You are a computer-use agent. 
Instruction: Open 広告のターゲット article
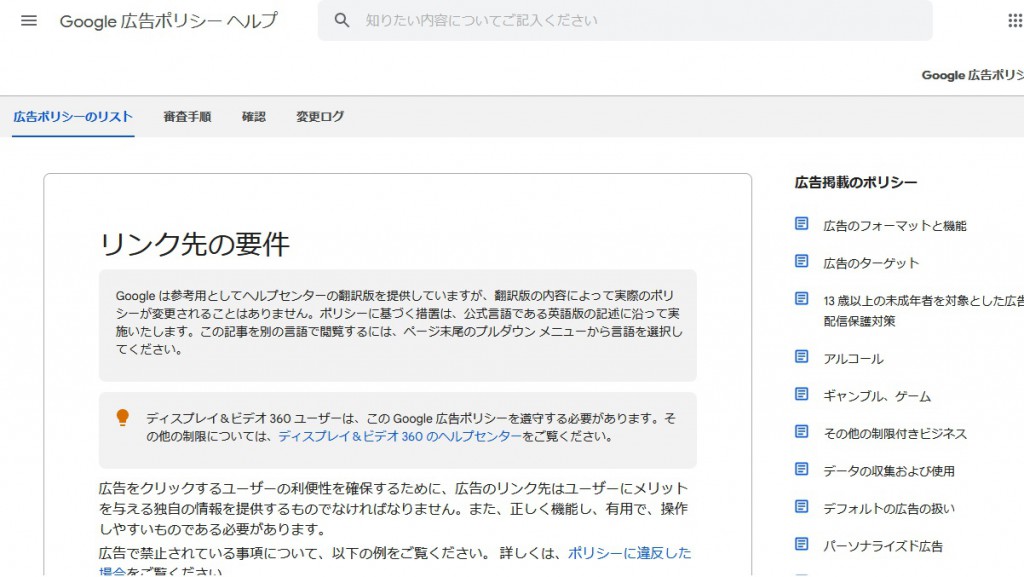click(x=871, y=263)
